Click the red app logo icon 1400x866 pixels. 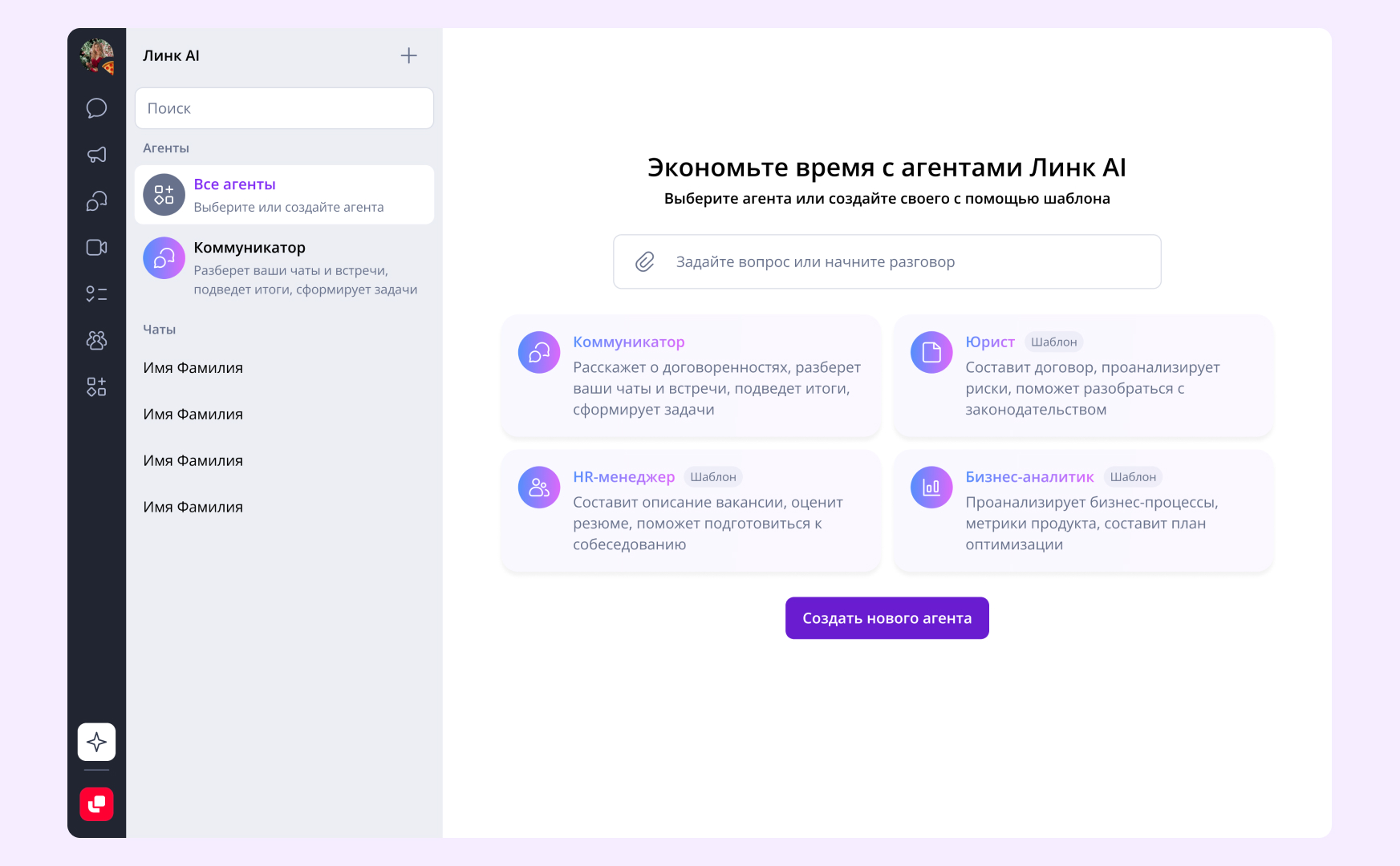tap(96, 803)
